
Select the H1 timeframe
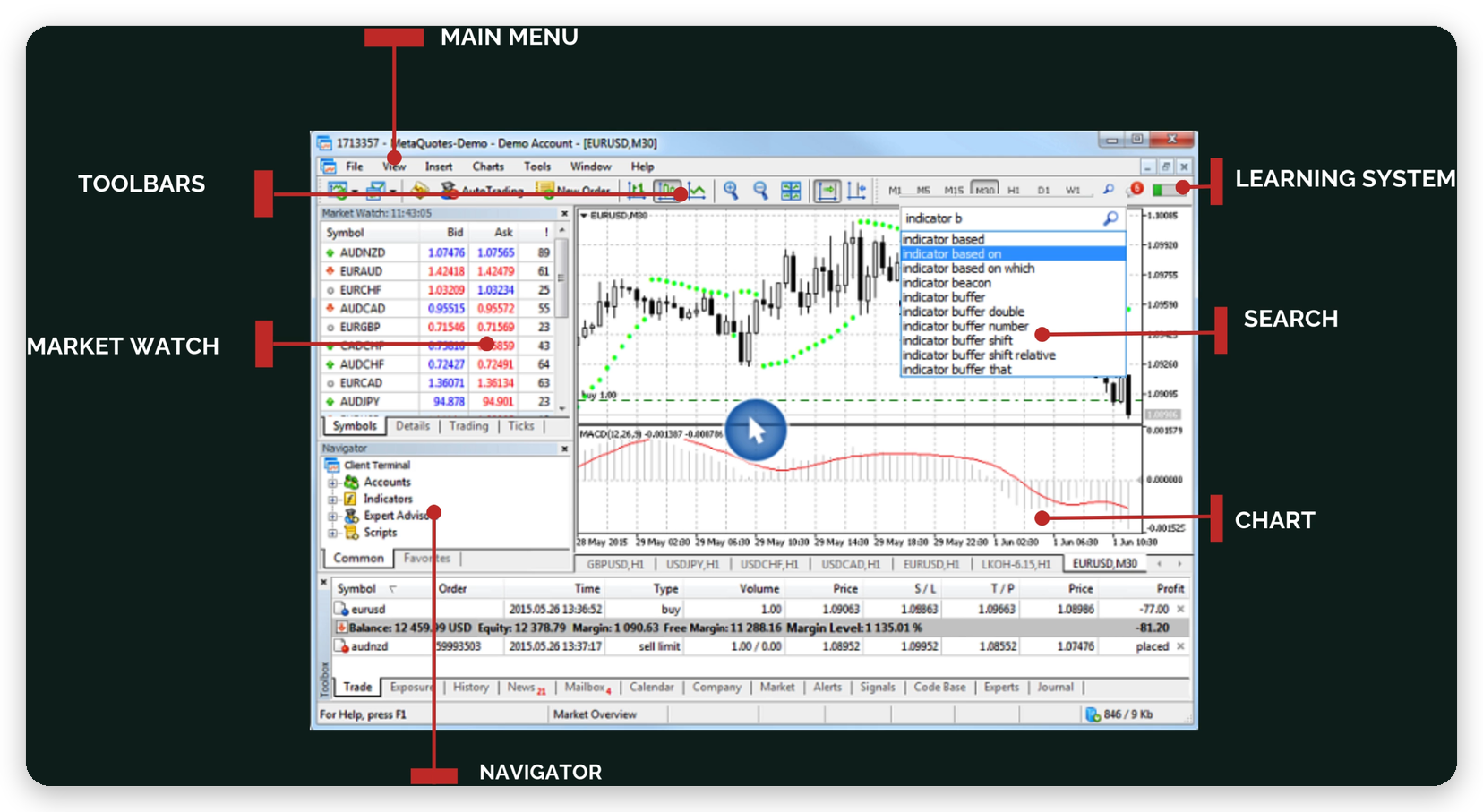[1014, 191]
